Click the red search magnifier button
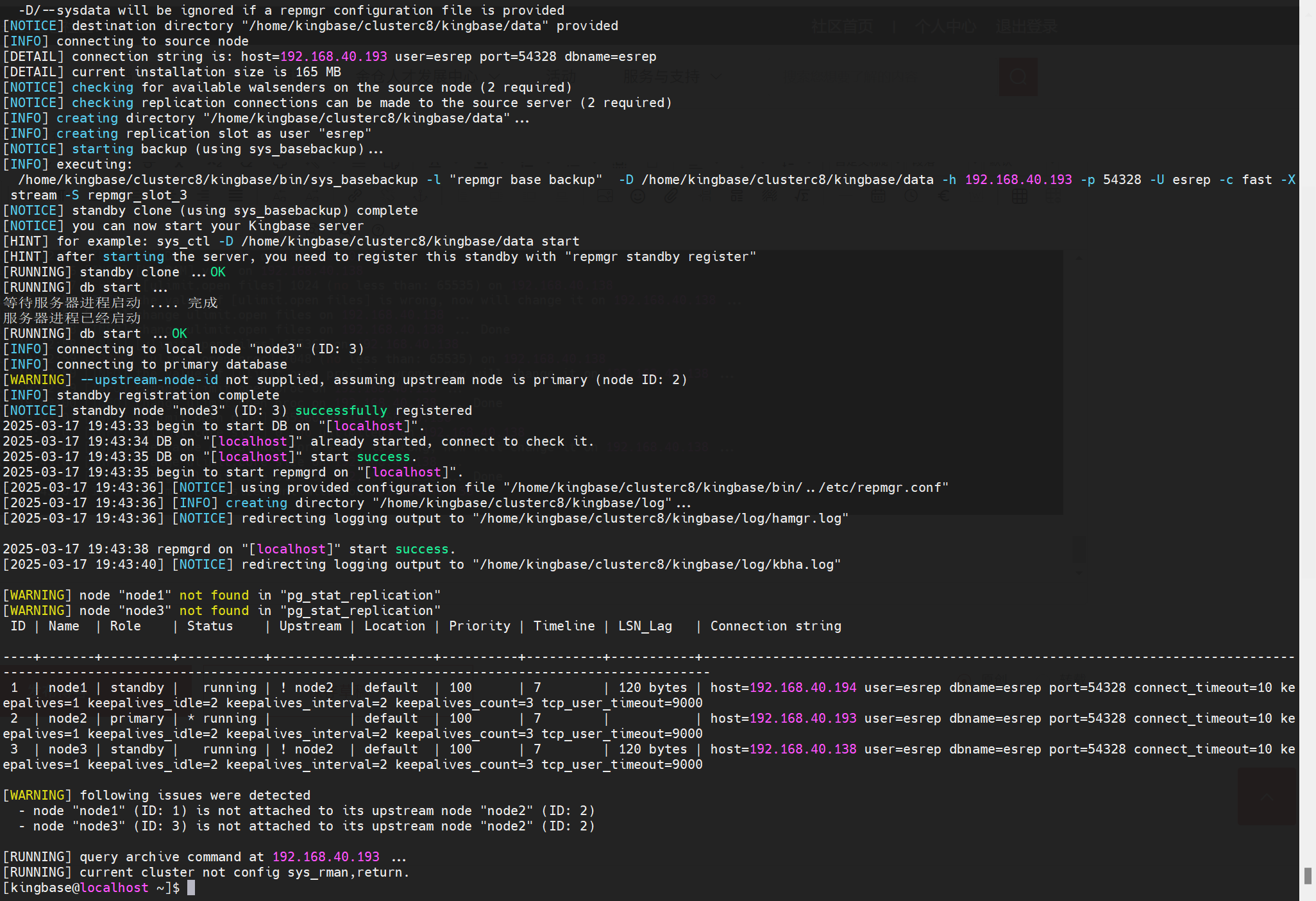The width and height of the screenshot is (1316, 901). point(1018,77)
